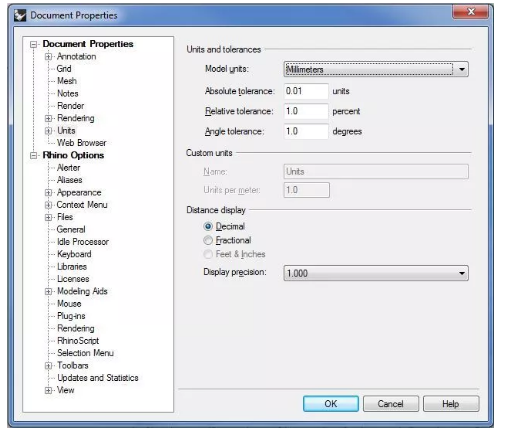Click the Cancel button
505x433 pixels.
[x=391, y=404]
